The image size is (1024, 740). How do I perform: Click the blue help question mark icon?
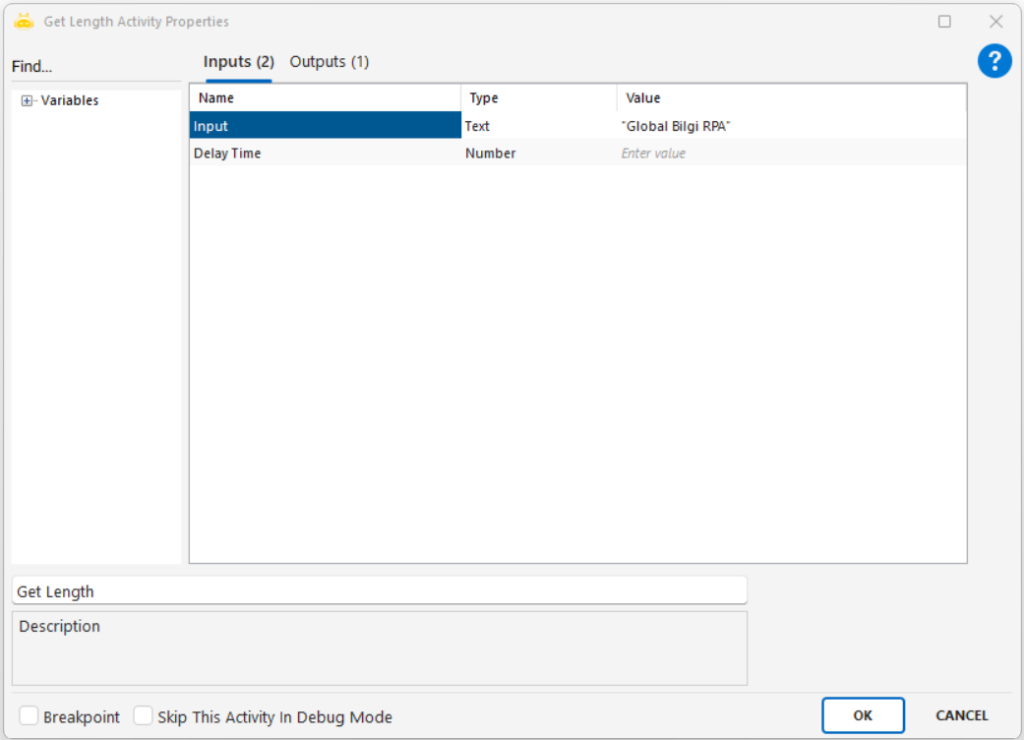coord(994,61)
